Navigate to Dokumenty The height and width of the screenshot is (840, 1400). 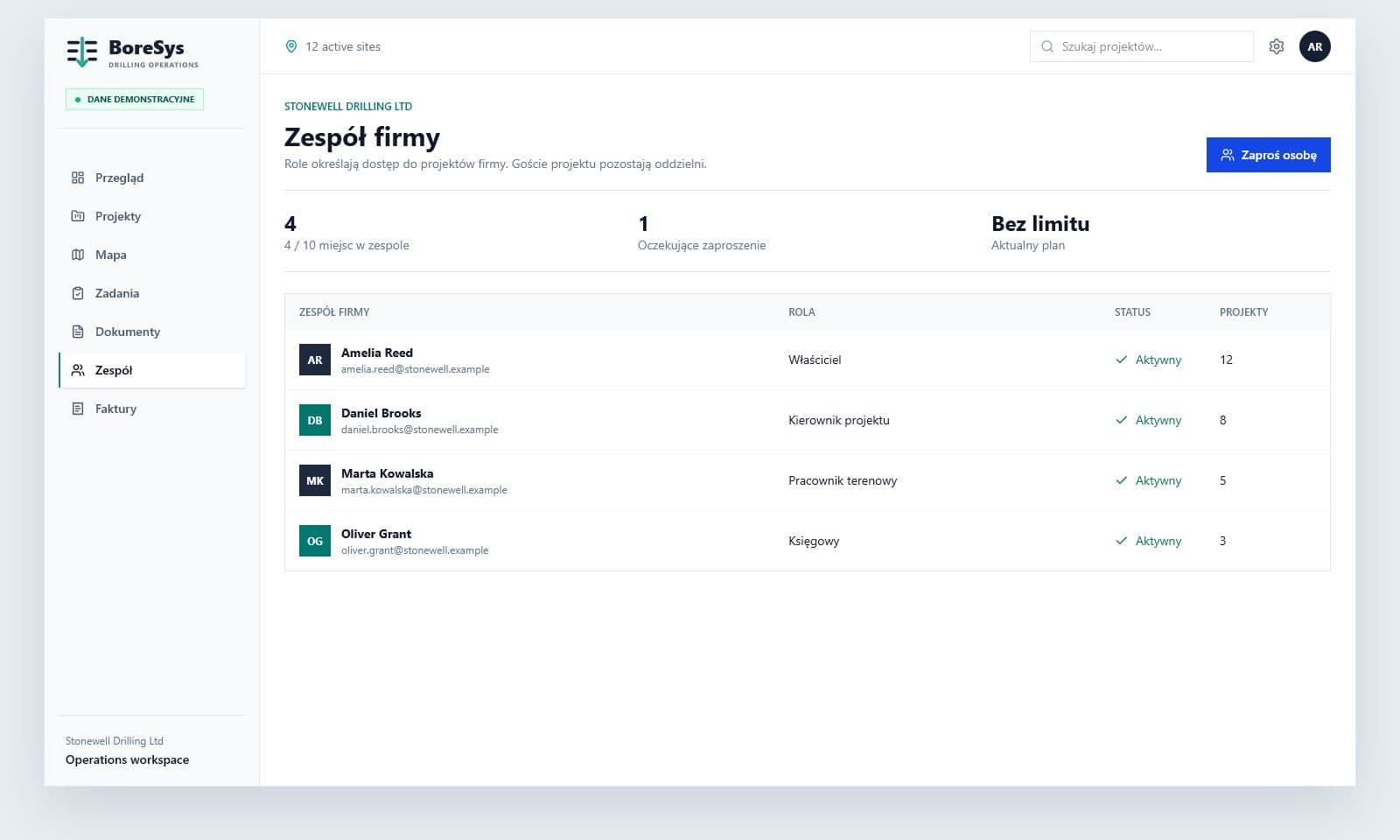click(x=152, y=332)
